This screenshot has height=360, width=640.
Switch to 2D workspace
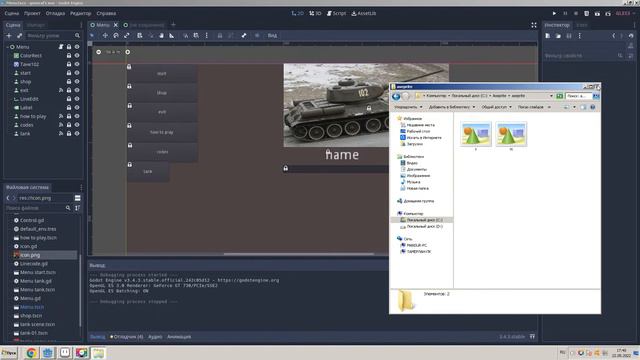point(297,13)
